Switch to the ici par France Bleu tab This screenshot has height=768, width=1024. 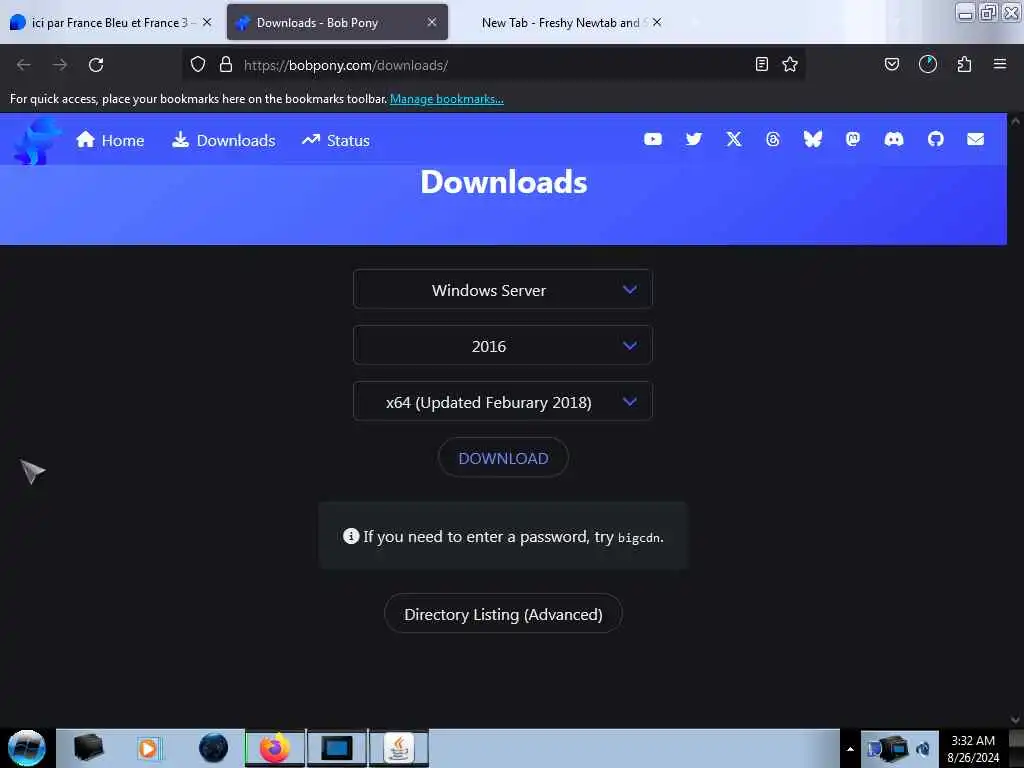click(111, 22)
